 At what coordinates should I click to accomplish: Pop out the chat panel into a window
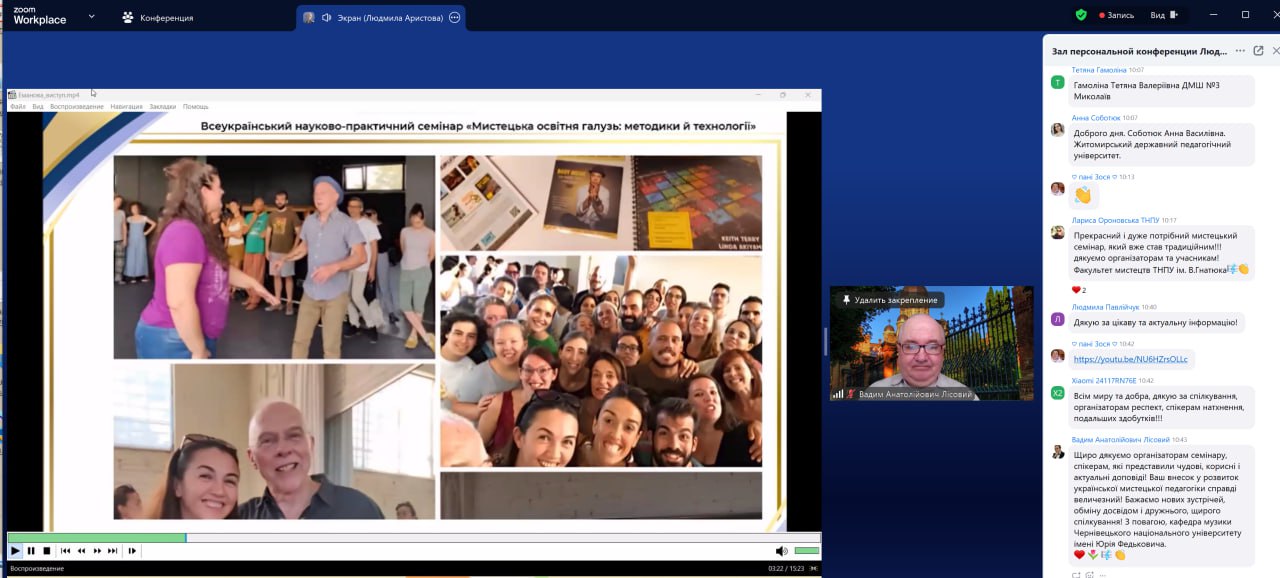click(x=1259, y=50)
